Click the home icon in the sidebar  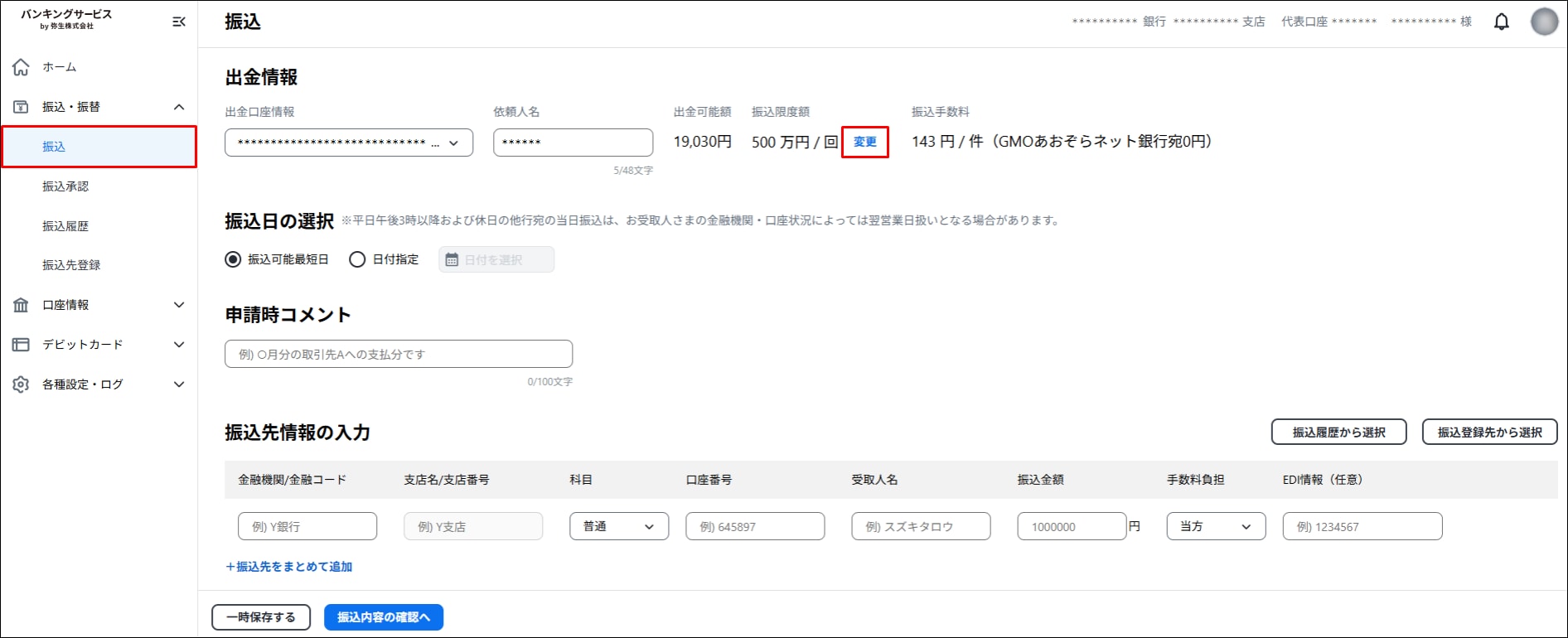pyautogui.click(x=22, y=67)
